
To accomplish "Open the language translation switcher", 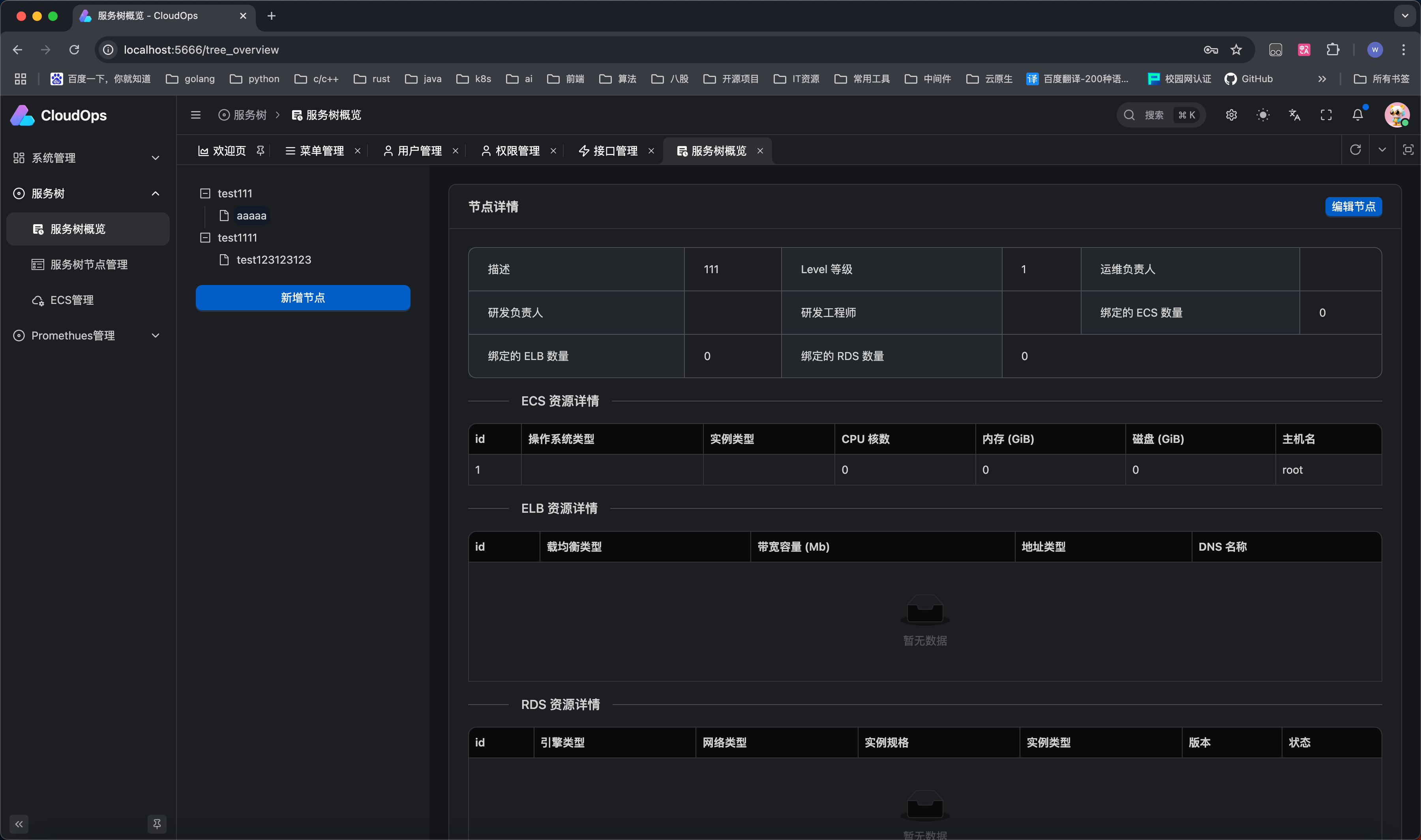I will 1294,115.
